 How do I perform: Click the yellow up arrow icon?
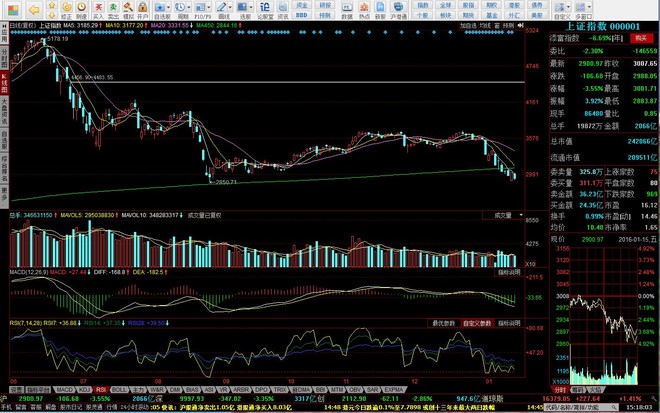point(52,5)
